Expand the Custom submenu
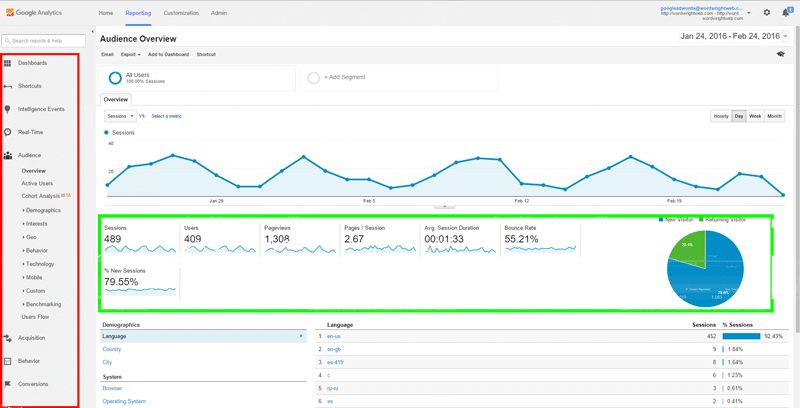Image resolution: width=800 pixels, height=408 pixels. [x=34, y=291]
